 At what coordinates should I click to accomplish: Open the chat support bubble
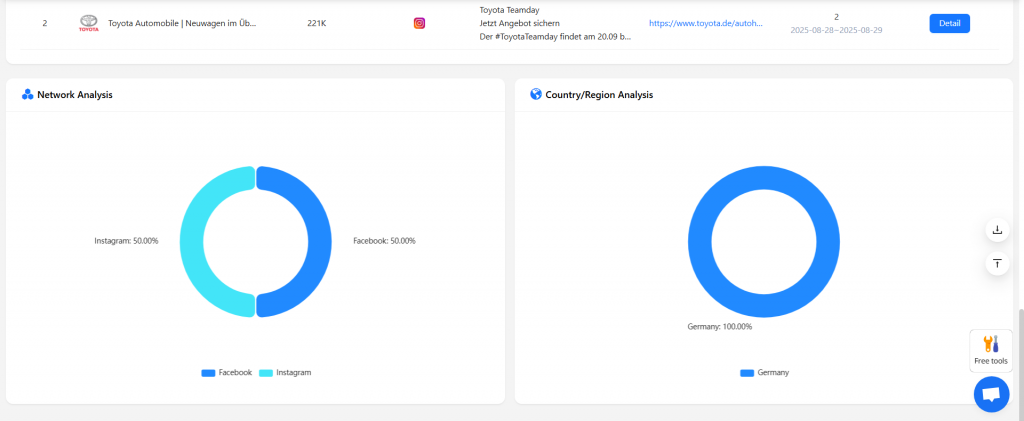coord(991,394)
